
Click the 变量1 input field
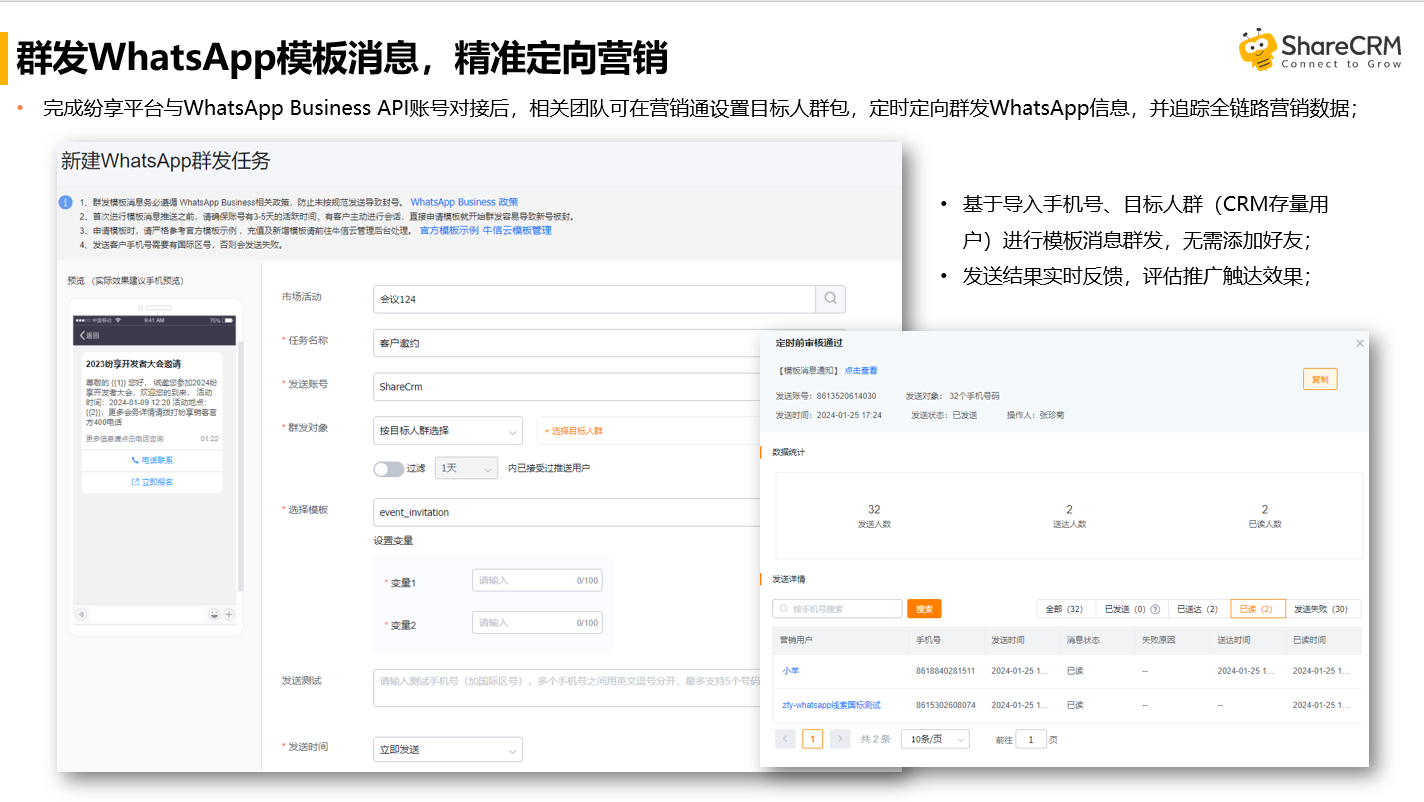click(x=537, y=580)
